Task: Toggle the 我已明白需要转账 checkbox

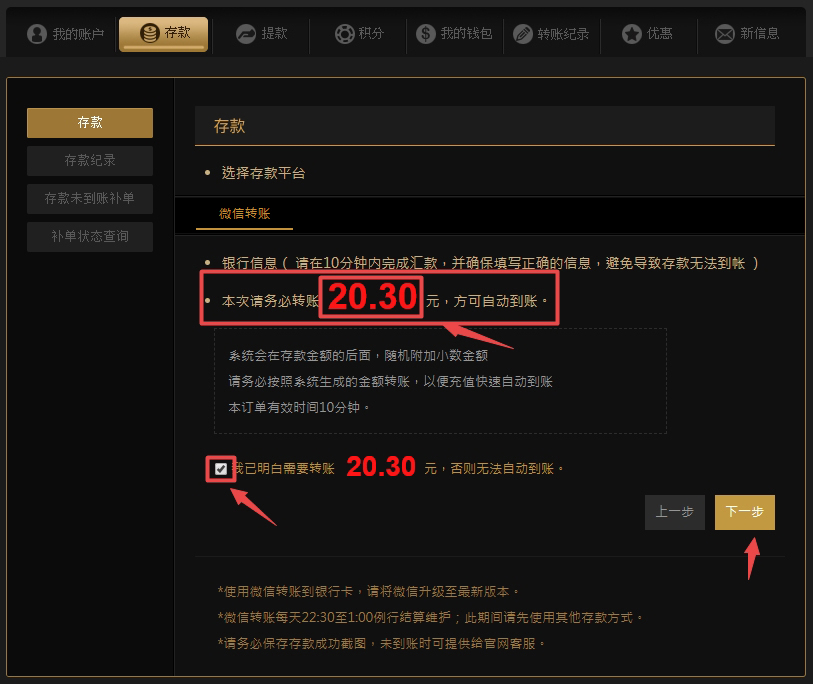Action: (221, 469)
